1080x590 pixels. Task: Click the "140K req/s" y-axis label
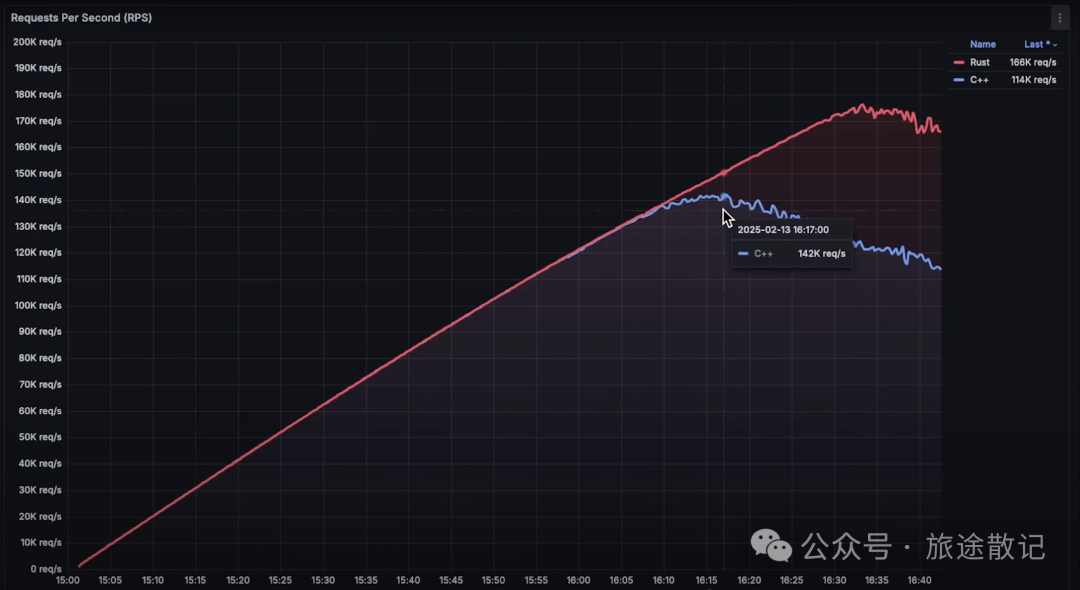click(38, 200)
